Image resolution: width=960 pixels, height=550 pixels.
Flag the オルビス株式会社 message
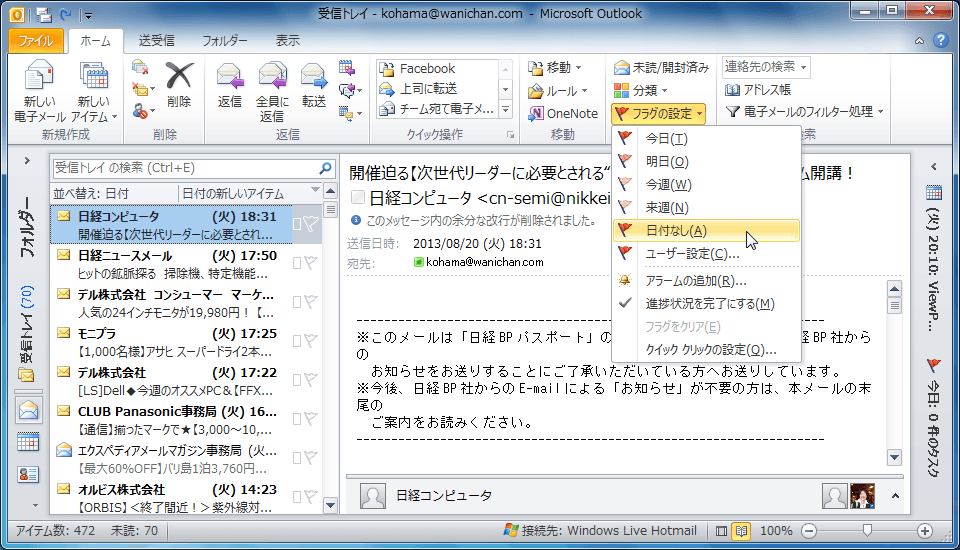click(311, 497)
